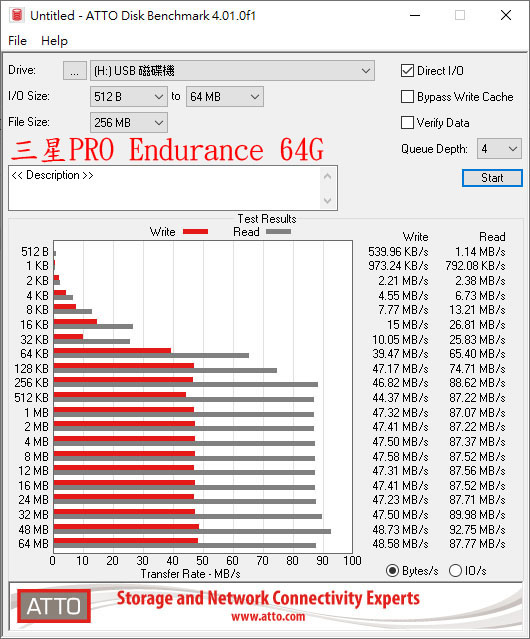Click the 10.05 MB/s write value

point(400,339)
